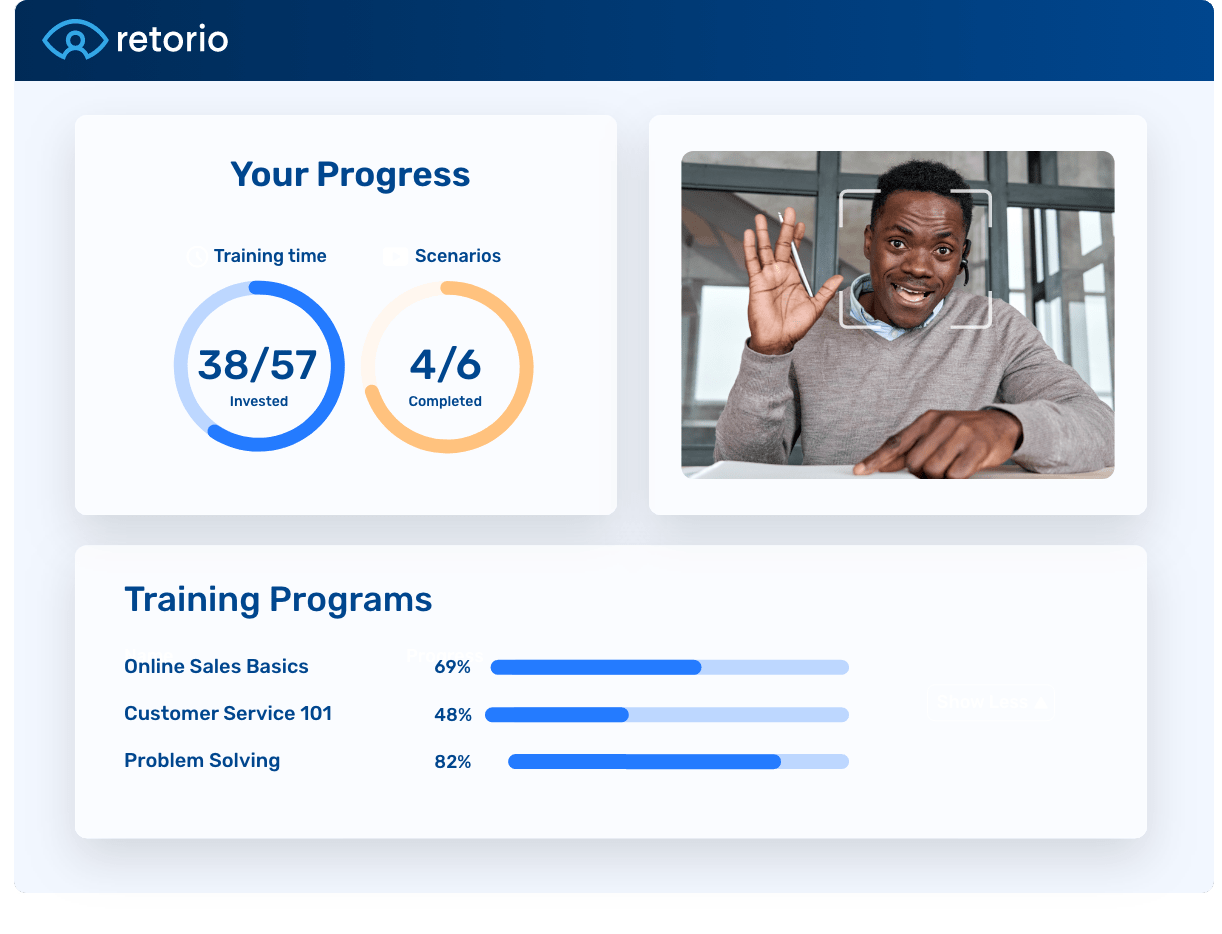Image resolution: width=1222 pixels, height=934 pixels.
Task: Expand the Online Sales Basics entry
Action: click(215, 666)
